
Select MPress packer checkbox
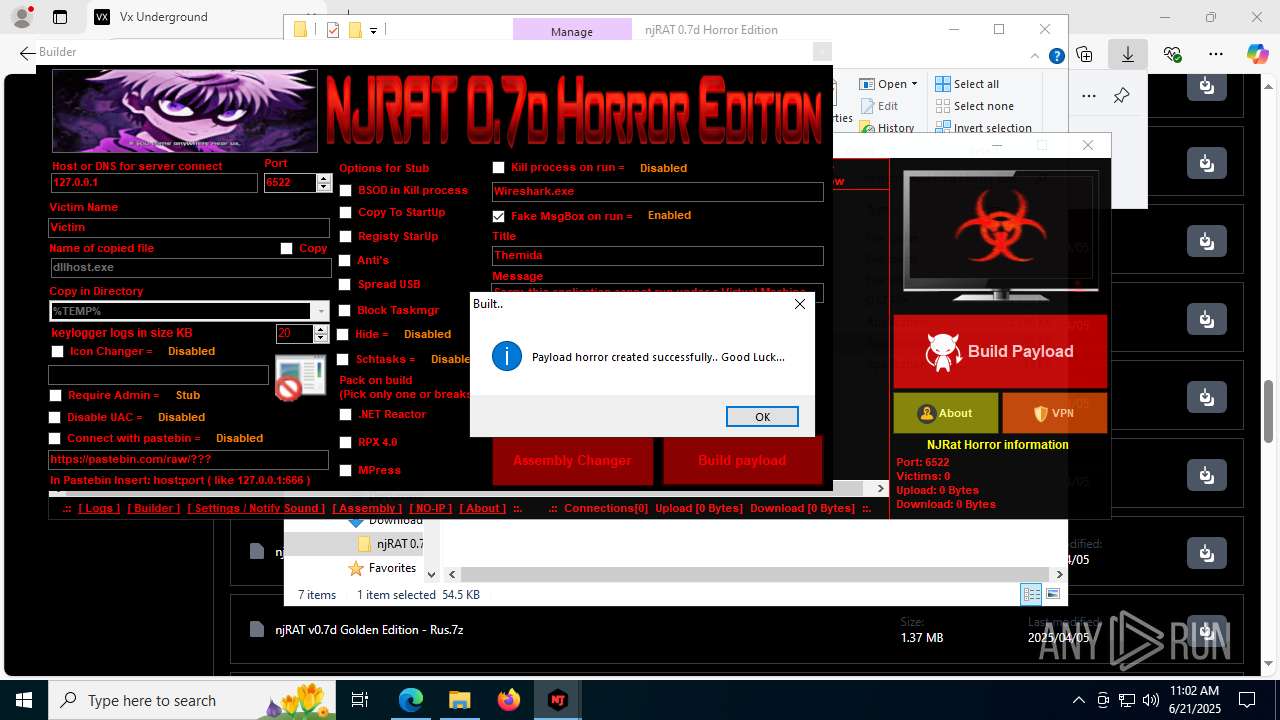coord(345,470)
